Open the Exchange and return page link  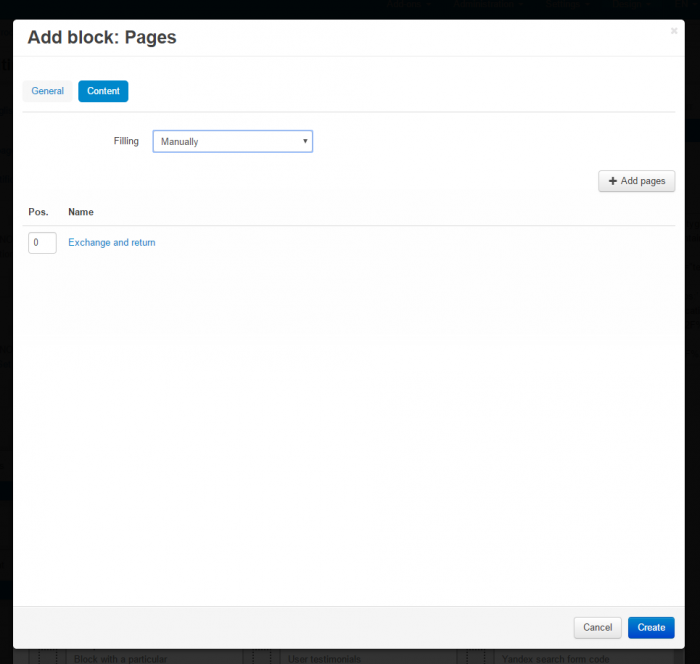[x=112, y=242]
